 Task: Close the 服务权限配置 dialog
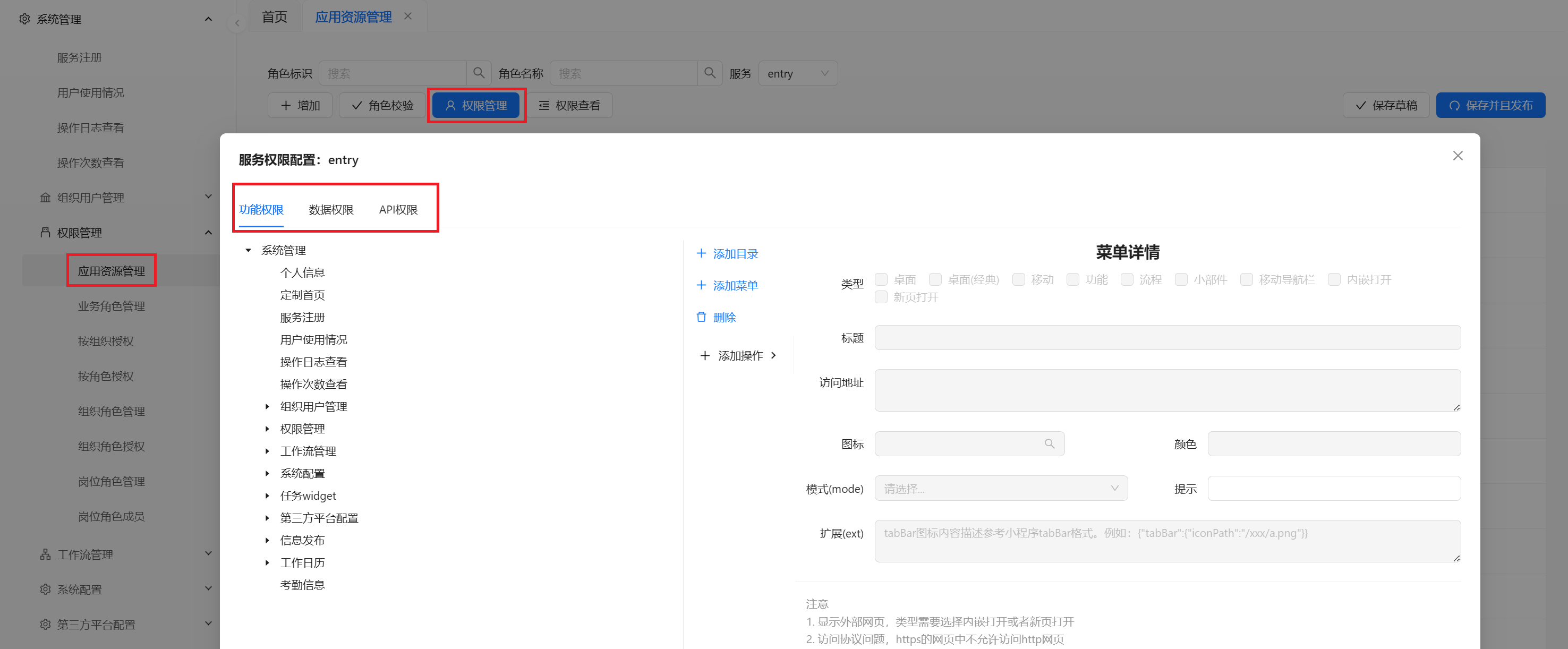point(1458,156)
